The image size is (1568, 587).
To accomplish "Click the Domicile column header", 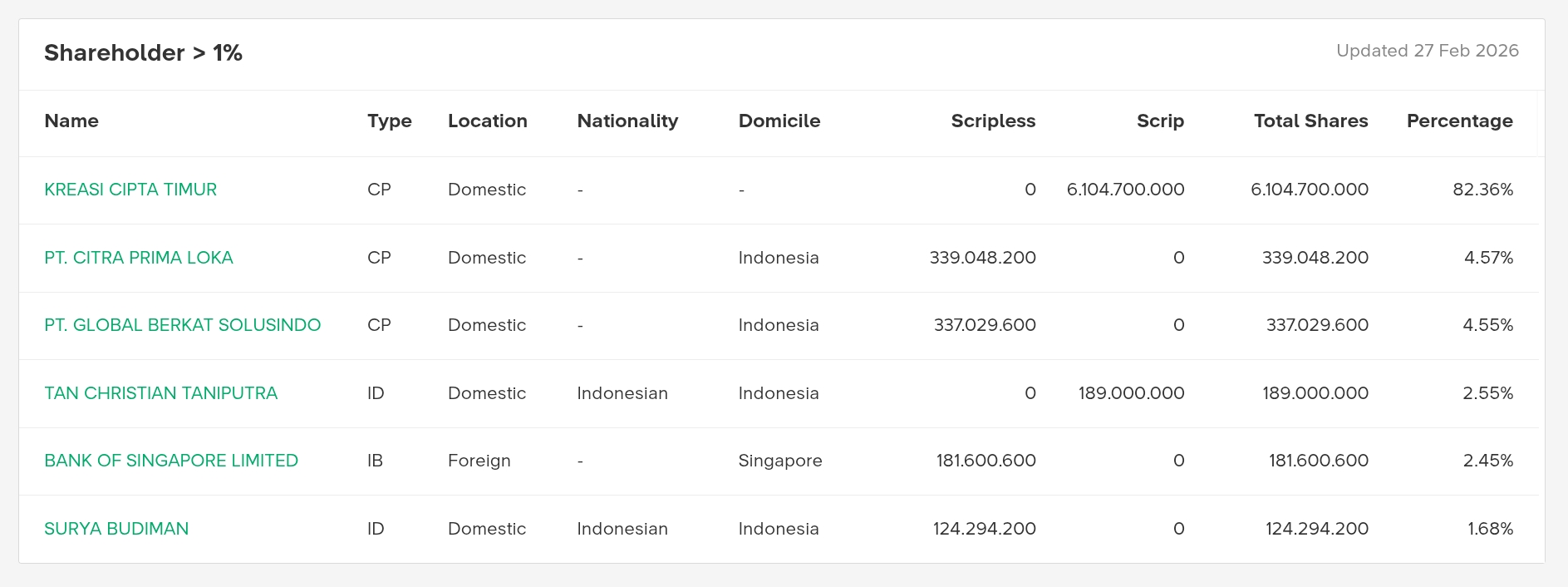I will coord(779,121).
